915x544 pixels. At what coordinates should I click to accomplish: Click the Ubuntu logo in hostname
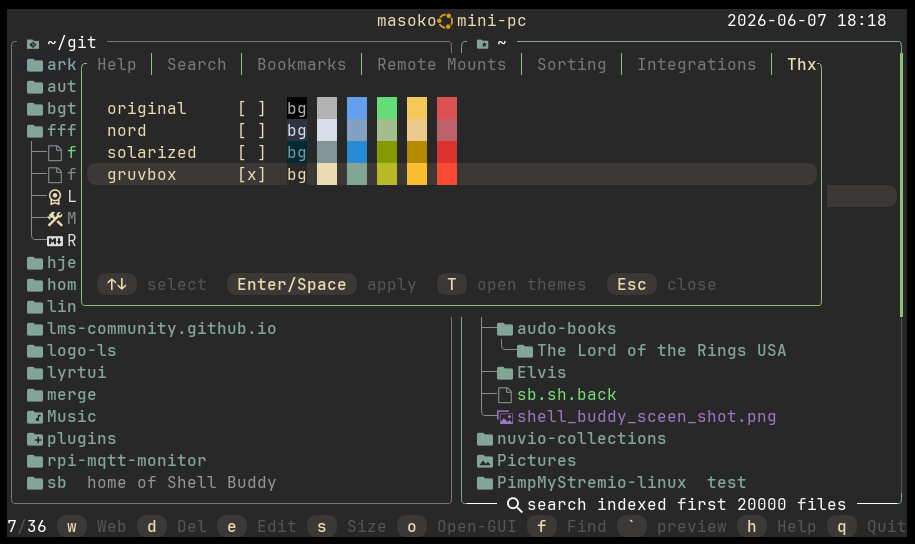coord(445,22)
